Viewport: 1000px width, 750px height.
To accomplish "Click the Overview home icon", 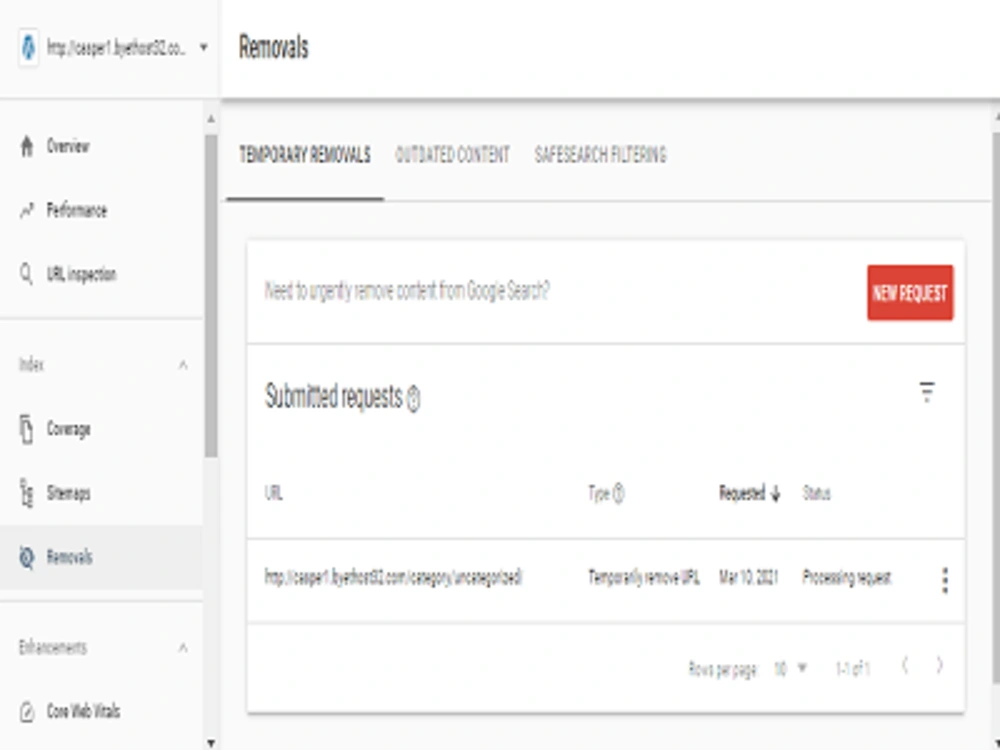I will 27,146.
